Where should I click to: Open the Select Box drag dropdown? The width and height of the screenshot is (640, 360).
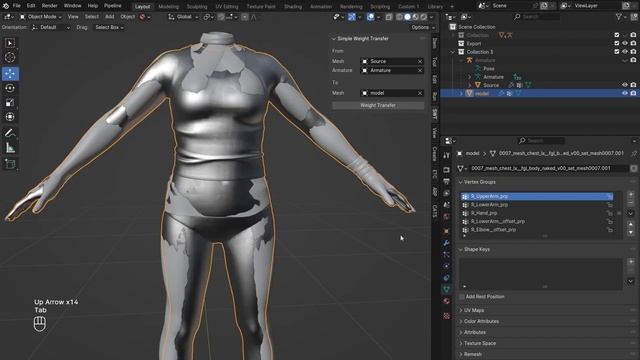(109, 27)
